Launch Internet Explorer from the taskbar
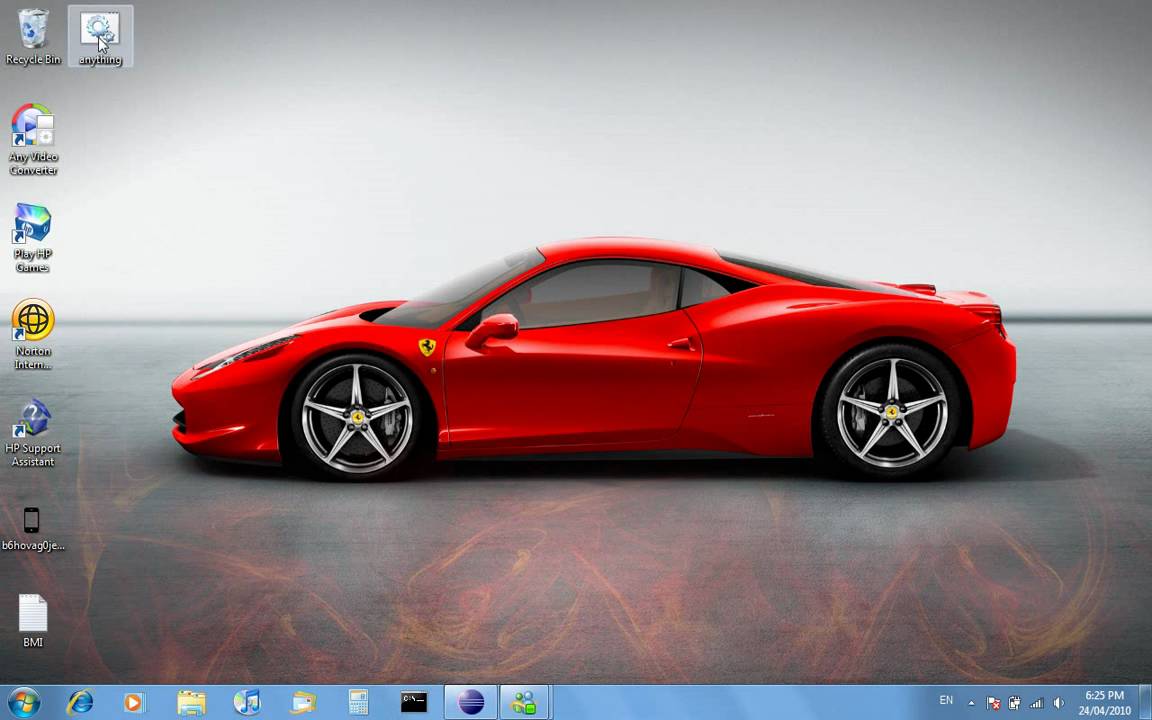This screenshot has height=720, width=1152. pos(79,702)
